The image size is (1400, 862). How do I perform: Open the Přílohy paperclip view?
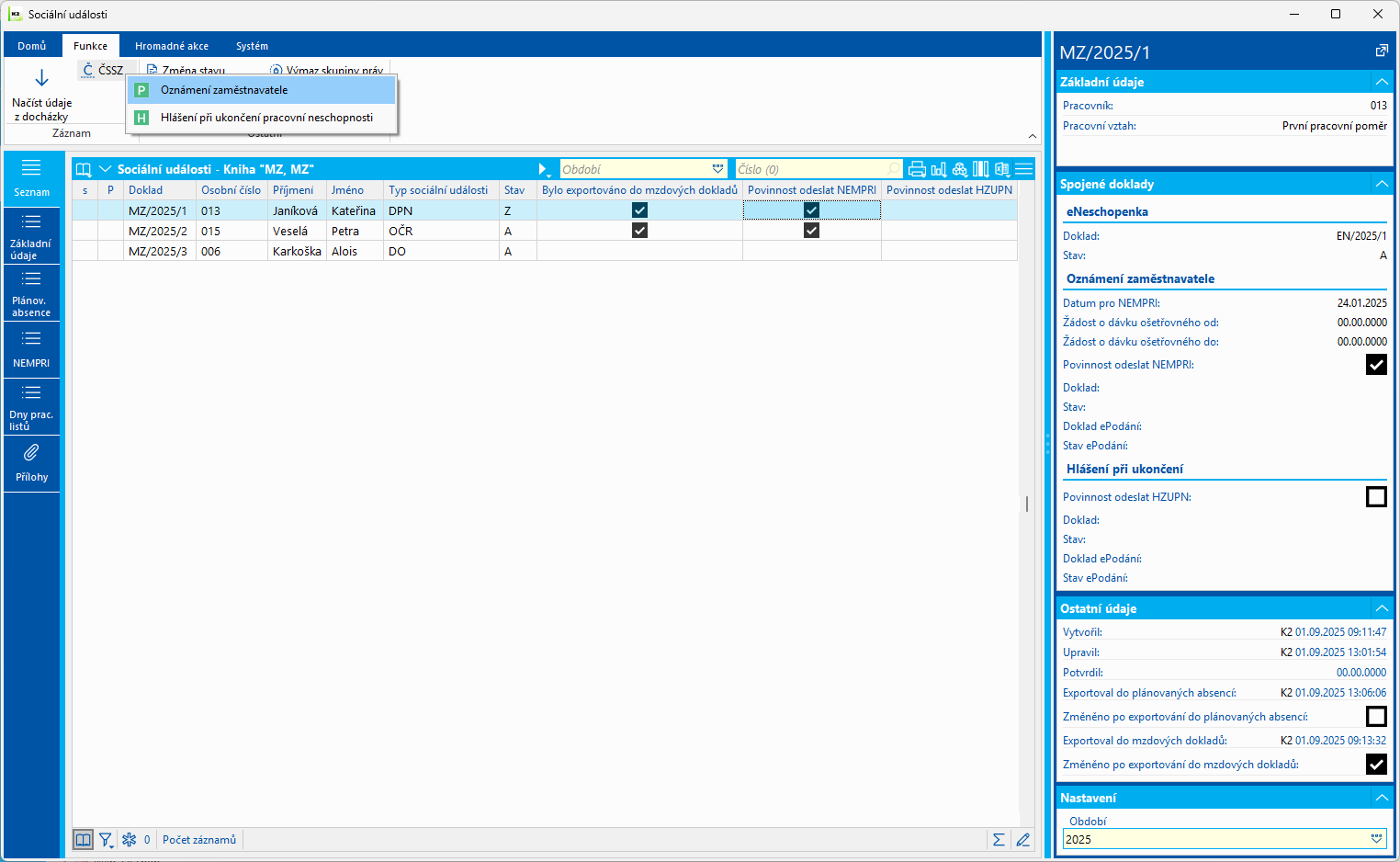[31, 464]
